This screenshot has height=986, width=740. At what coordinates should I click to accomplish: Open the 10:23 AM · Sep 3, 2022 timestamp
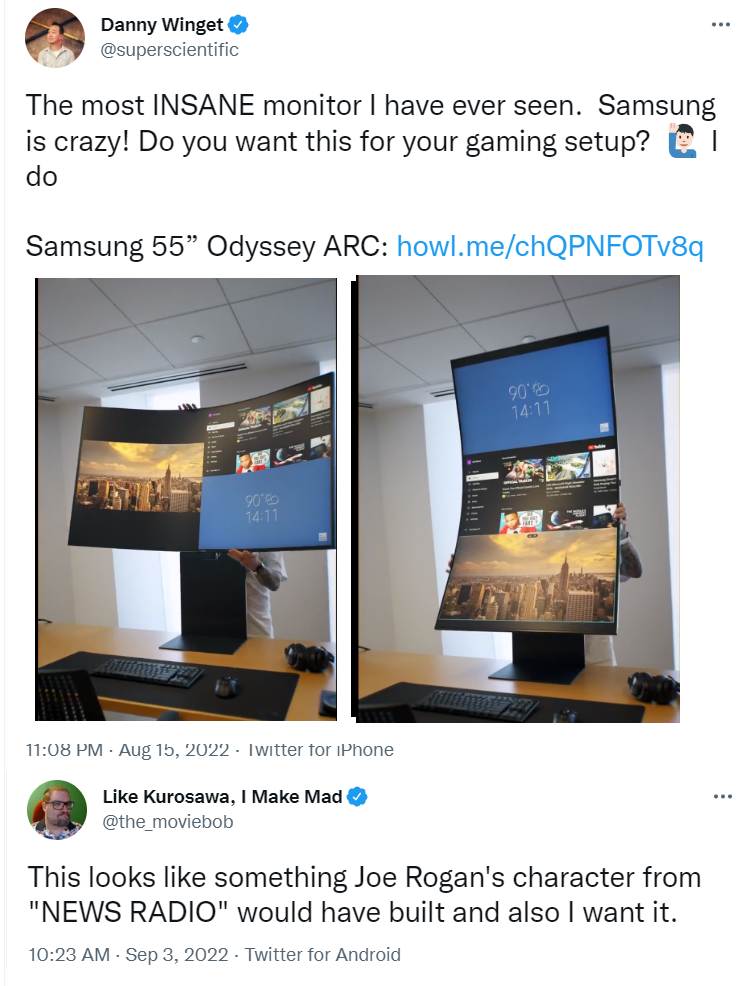point(128,955)
